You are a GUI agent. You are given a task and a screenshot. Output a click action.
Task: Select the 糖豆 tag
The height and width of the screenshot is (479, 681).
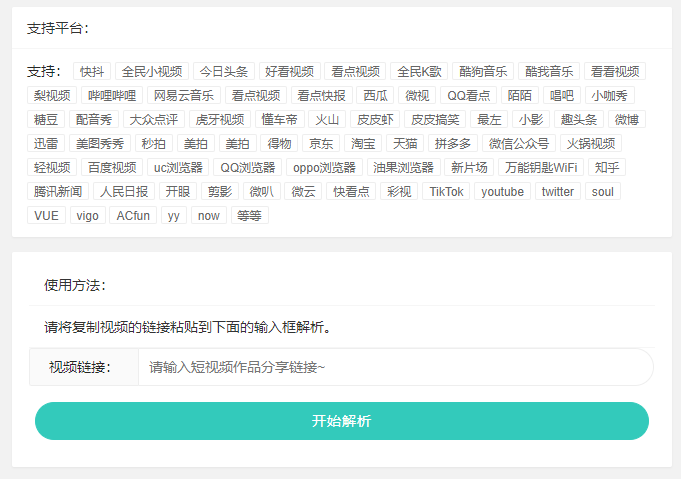pos(46,119)
